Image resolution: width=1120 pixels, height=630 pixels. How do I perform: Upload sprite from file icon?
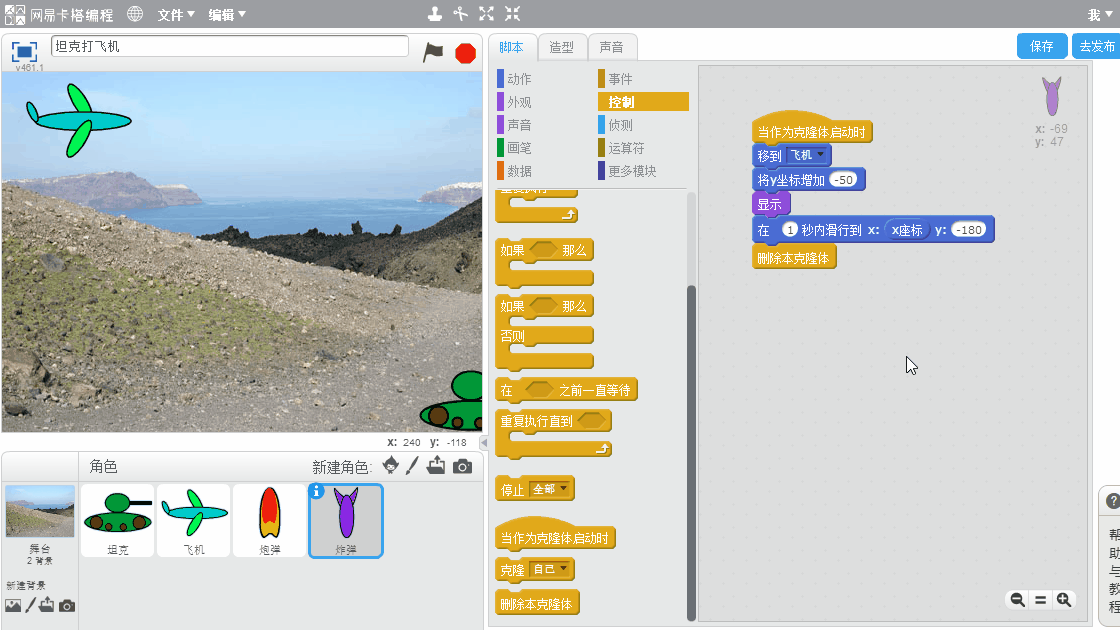coord(436,466)
